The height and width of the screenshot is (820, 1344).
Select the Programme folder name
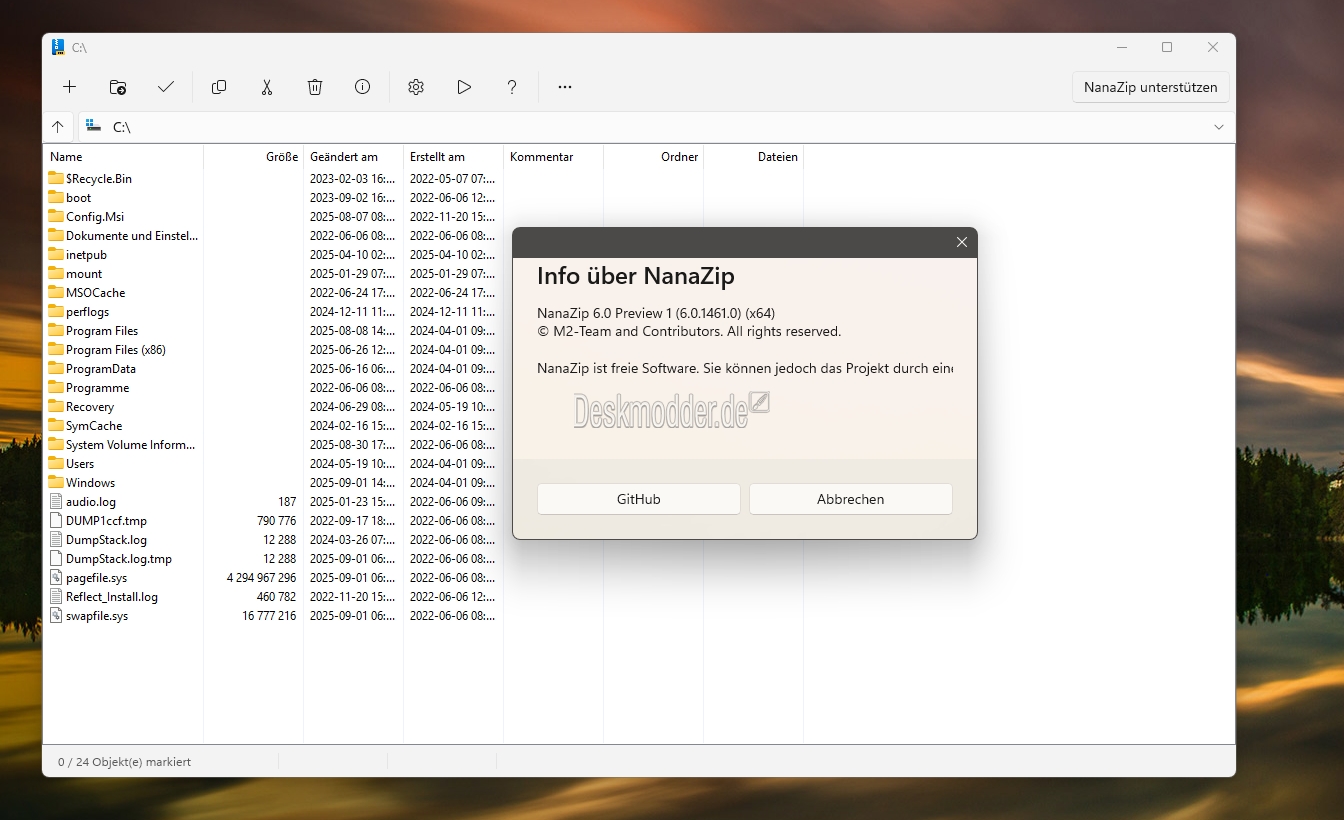point(97,388)
